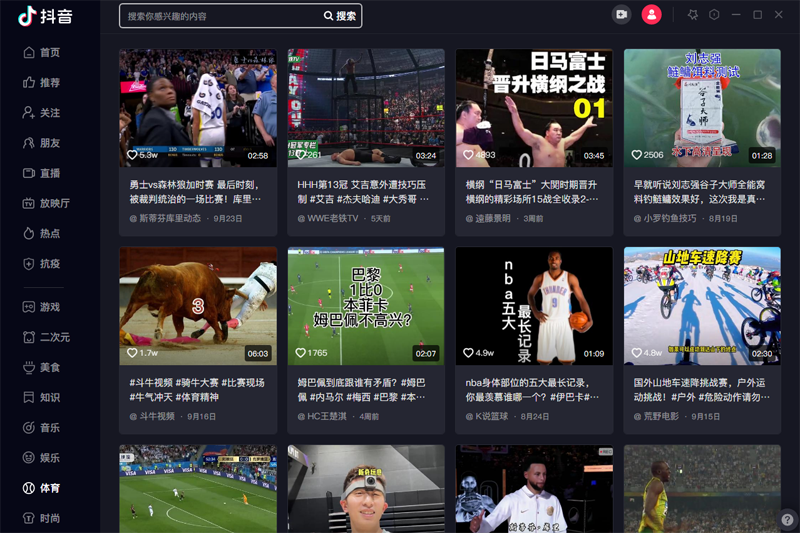800x533 pixels.
Task: Open 抗疫 shield icon in sidebar
Action: pos(29,263)
